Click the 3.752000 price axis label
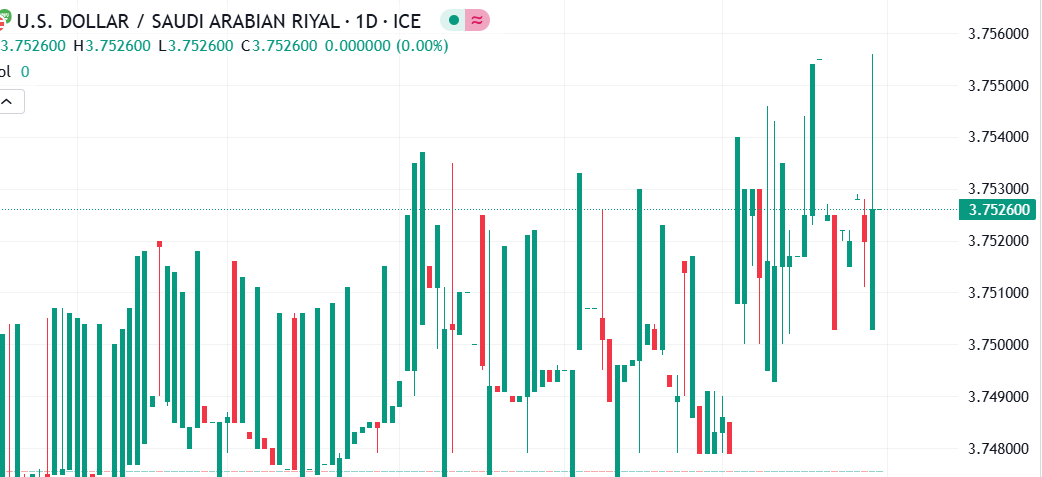 coord(999,241)
